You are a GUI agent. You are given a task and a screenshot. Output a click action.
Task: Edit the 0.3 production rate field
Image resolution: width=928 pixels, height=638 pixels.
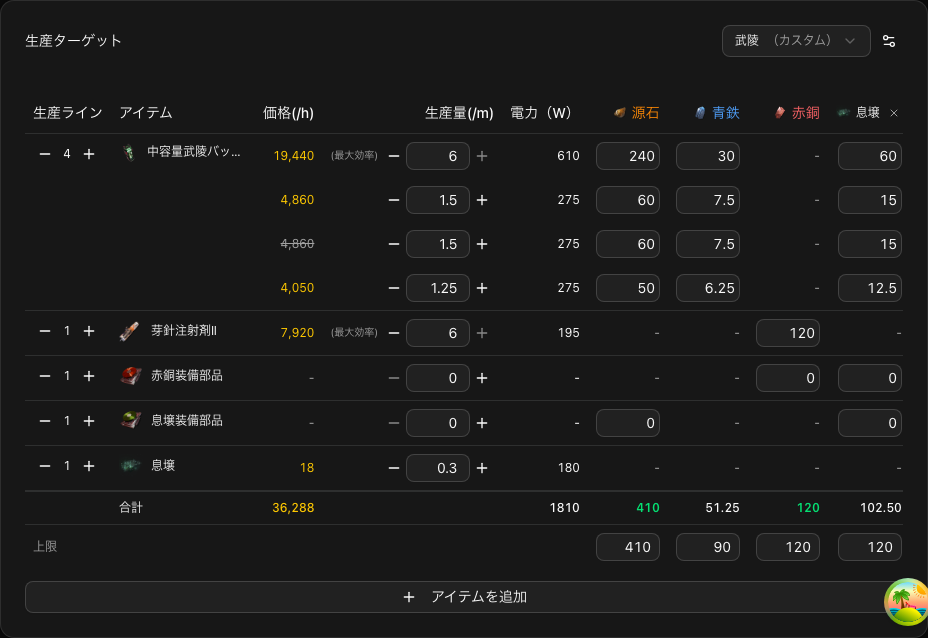(438, 468)
